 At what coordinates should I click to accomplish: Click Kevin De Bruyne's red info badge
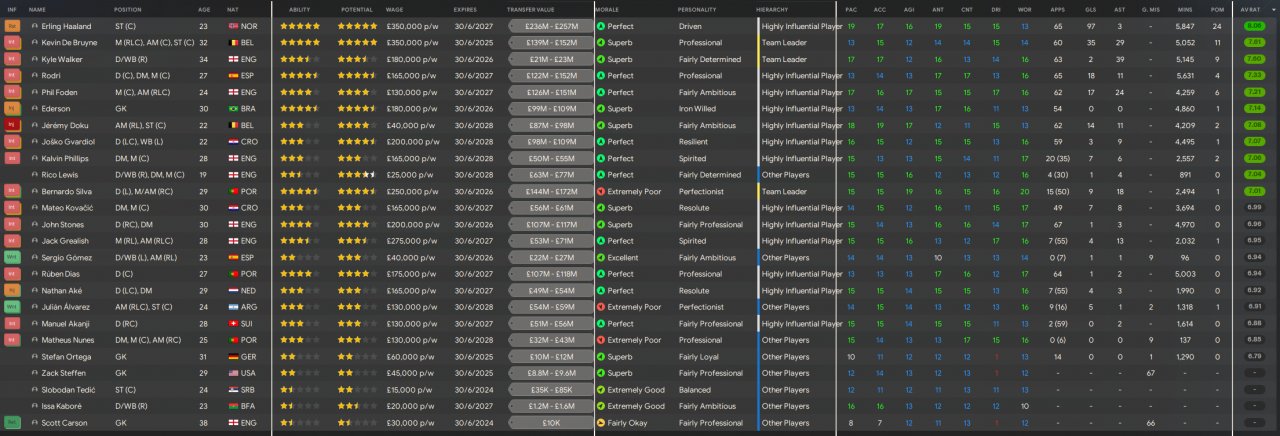(x=12, y=43)
